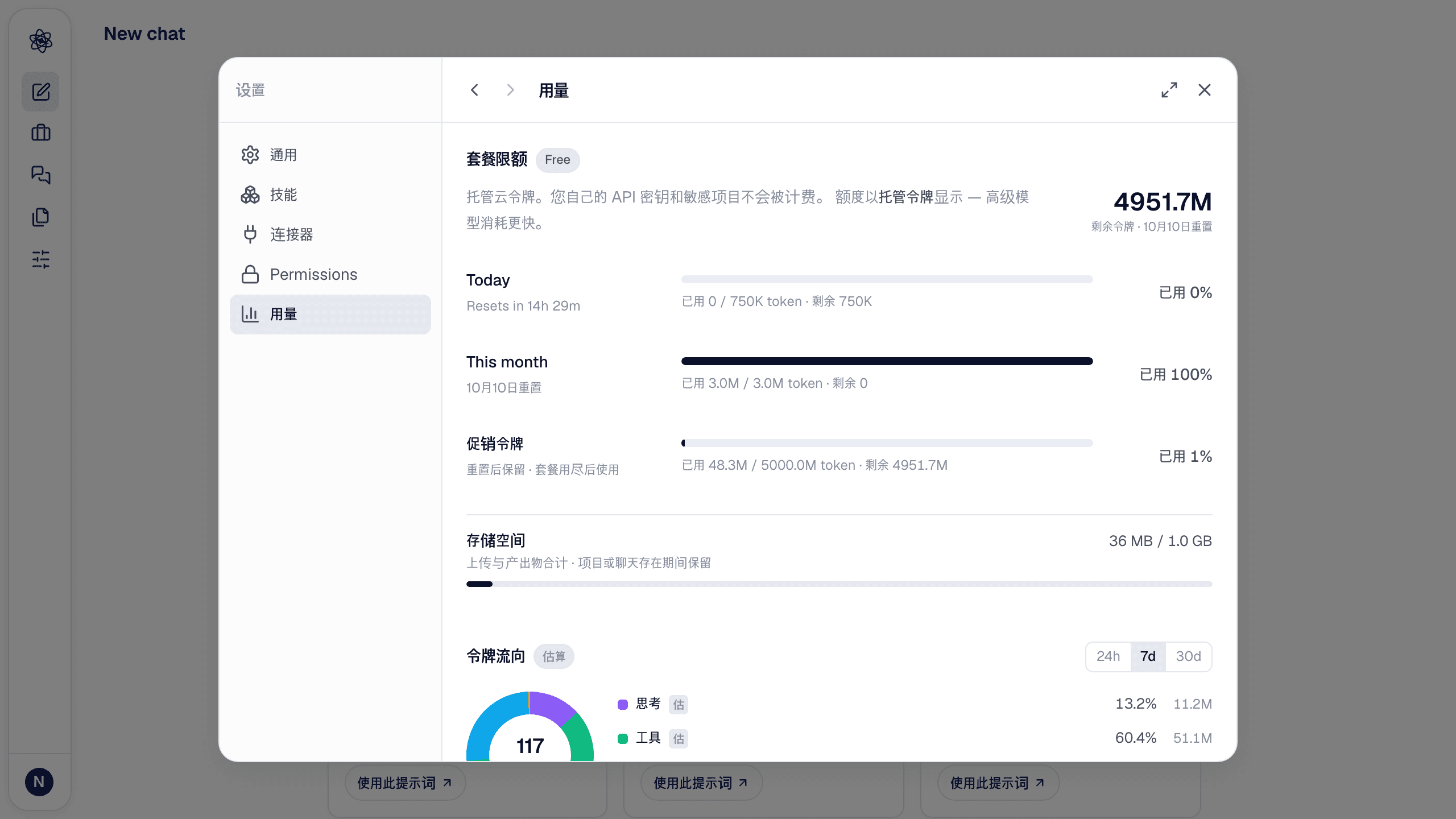This screenshot has width=1456, height=819.
Task: Click Resets in 14h 29m text
Action: (523, 306)
